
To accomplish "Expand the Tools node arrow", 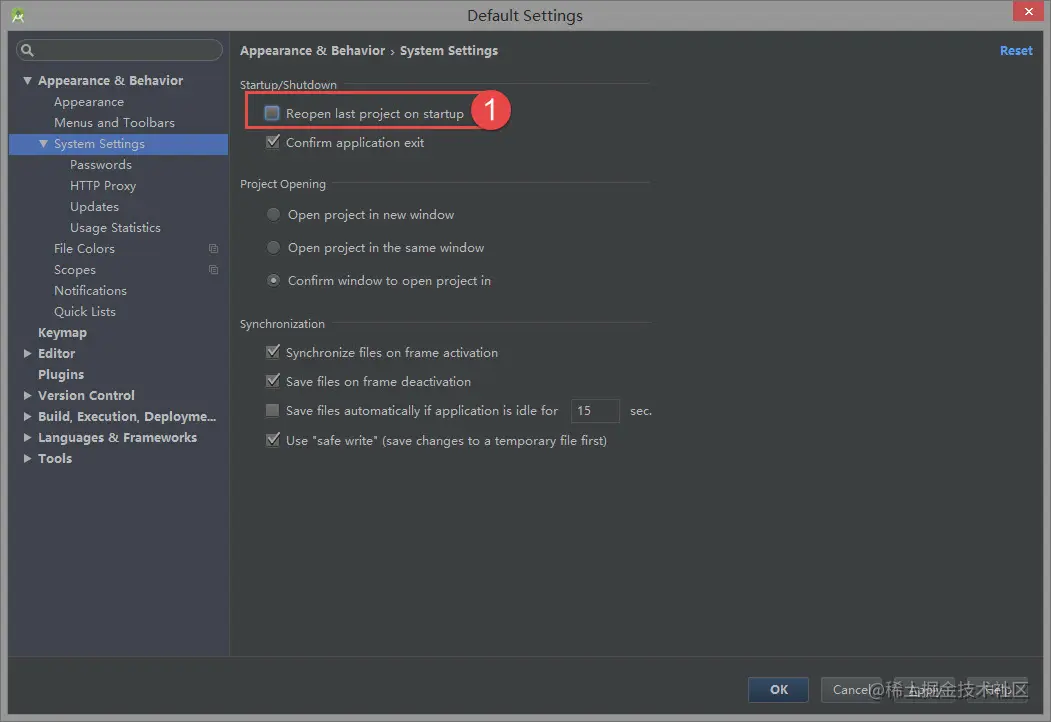I will click(x=27, y=459).
